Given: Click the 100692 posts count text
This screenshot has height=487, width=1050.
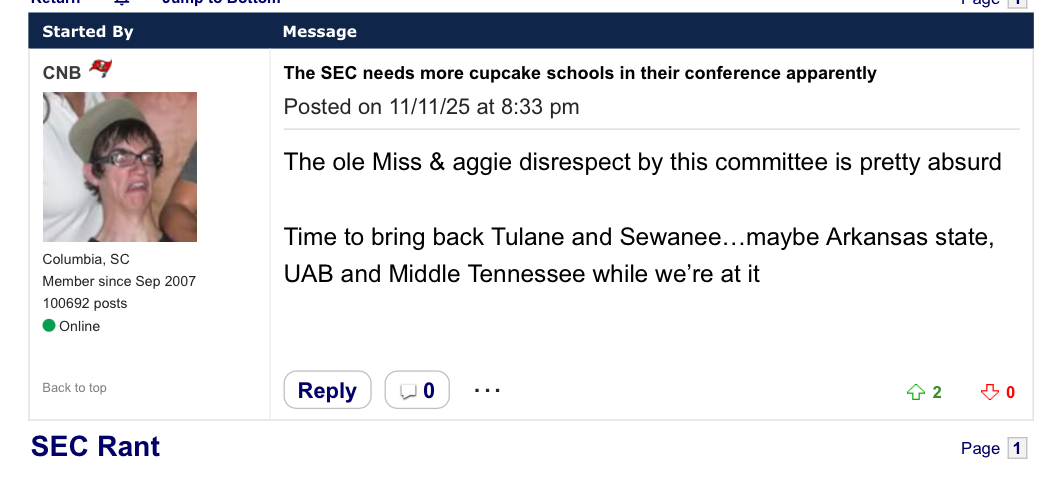Looking at the screenshot, I should 85,303.
